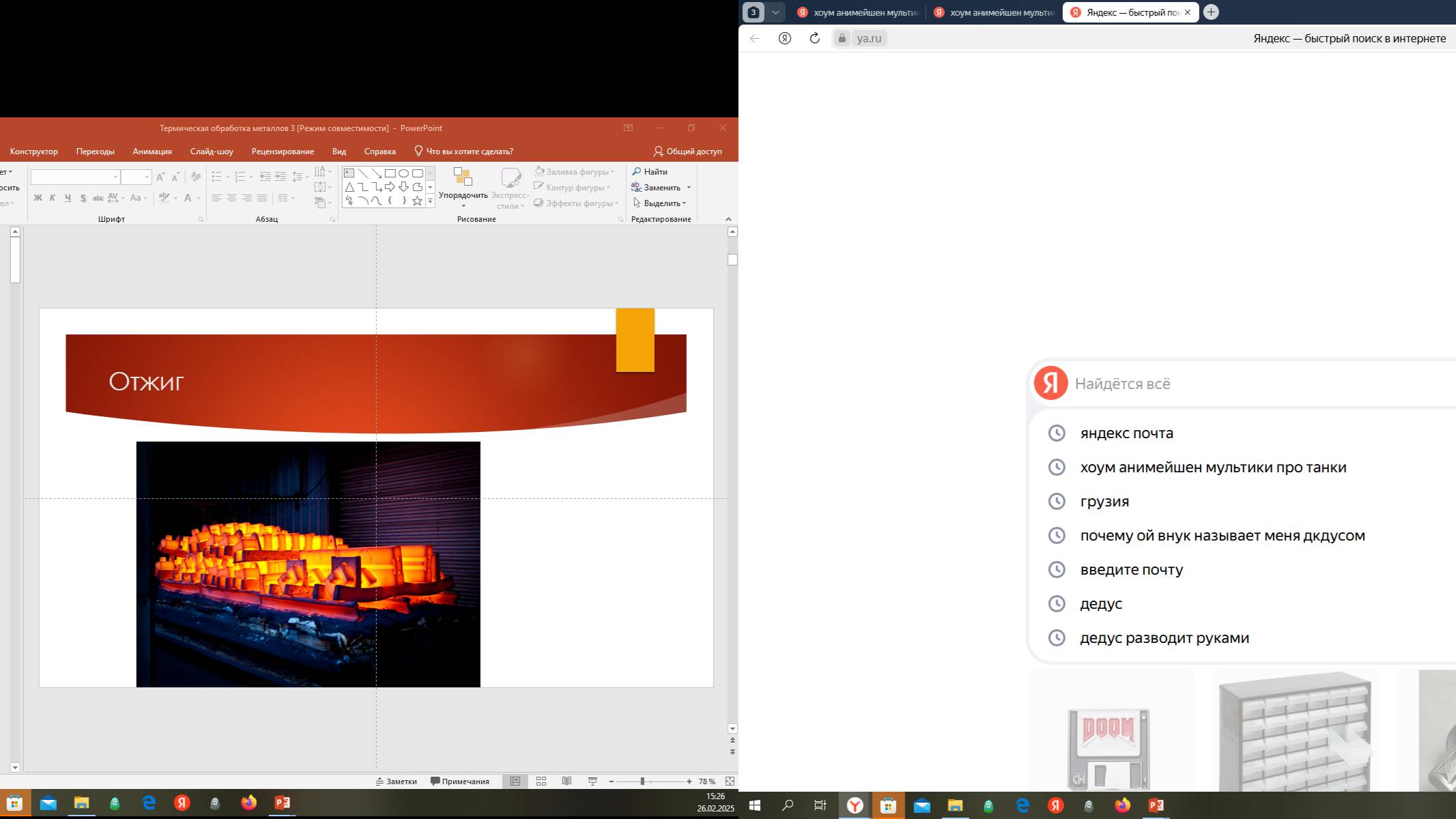
Task: Expand the shapes gallery More arrow
Action: (430, 201)
